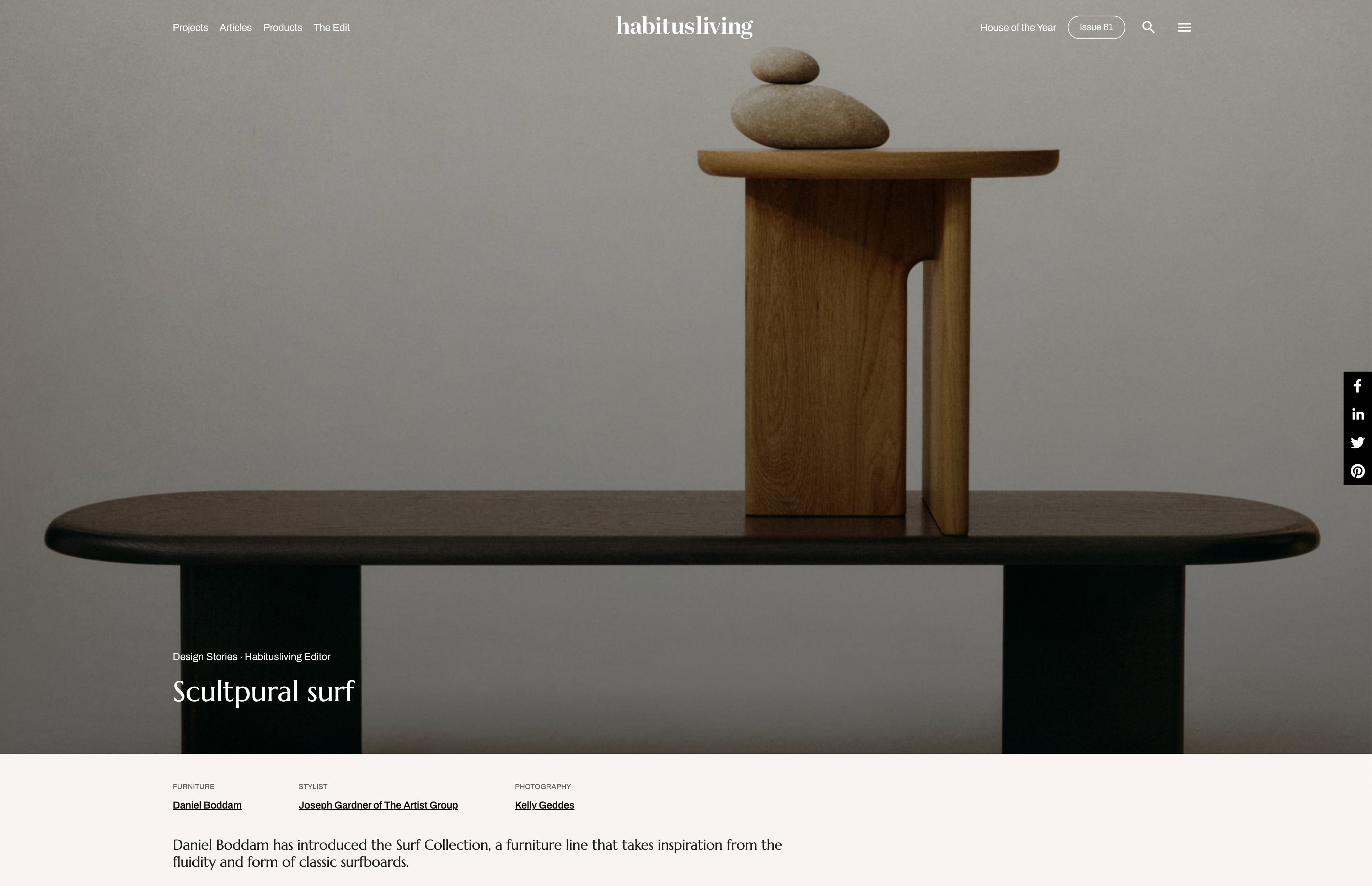Open Joseph Gardner of The Artist Group
The height and width of the screenshot is (886, 1372).
pyautogui.click(x=378, y=805)
